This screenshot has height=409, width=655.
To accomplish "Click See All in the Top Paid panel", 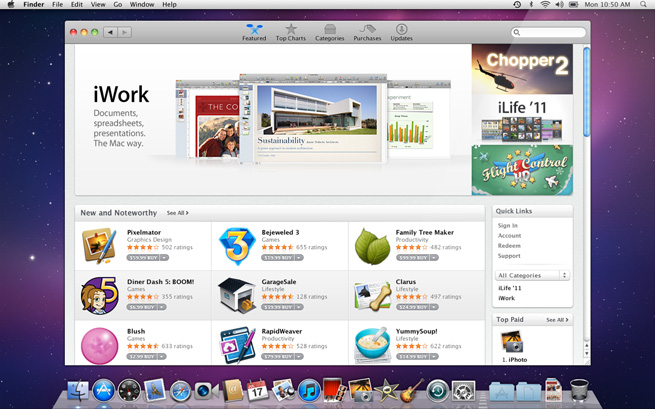I will (x=557, y=320).
